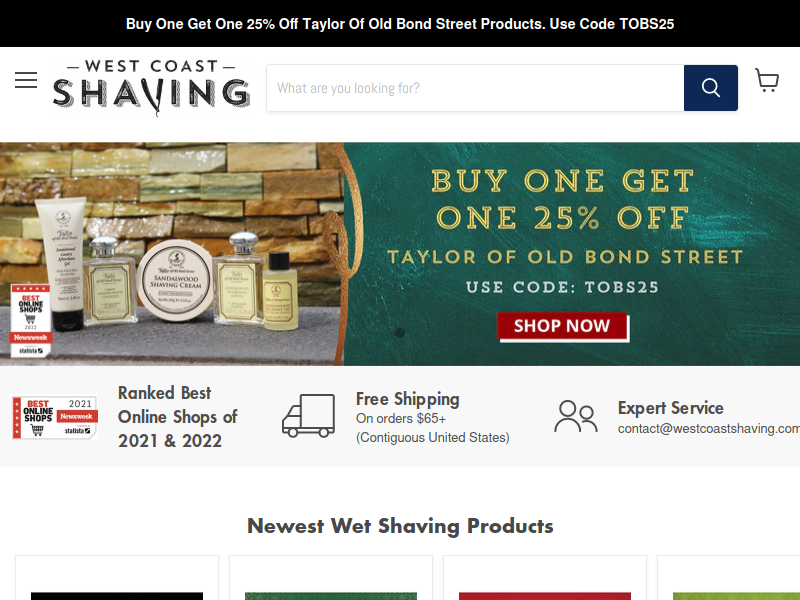Select the slideshow dot indicator on banner
The width and height of the screenshot is (800, 600).
point(400,333)
